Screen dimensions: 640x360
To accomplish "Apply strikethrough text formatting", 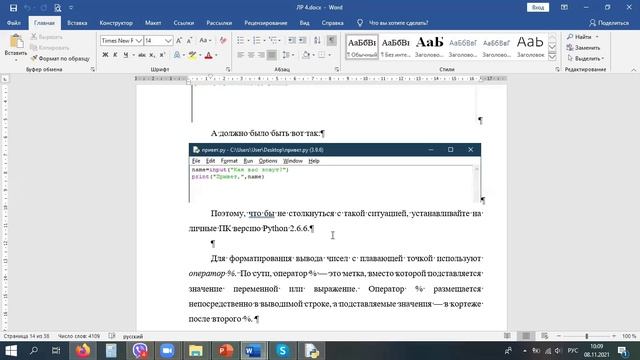I will pyautogui.click(x=142, y=55).
